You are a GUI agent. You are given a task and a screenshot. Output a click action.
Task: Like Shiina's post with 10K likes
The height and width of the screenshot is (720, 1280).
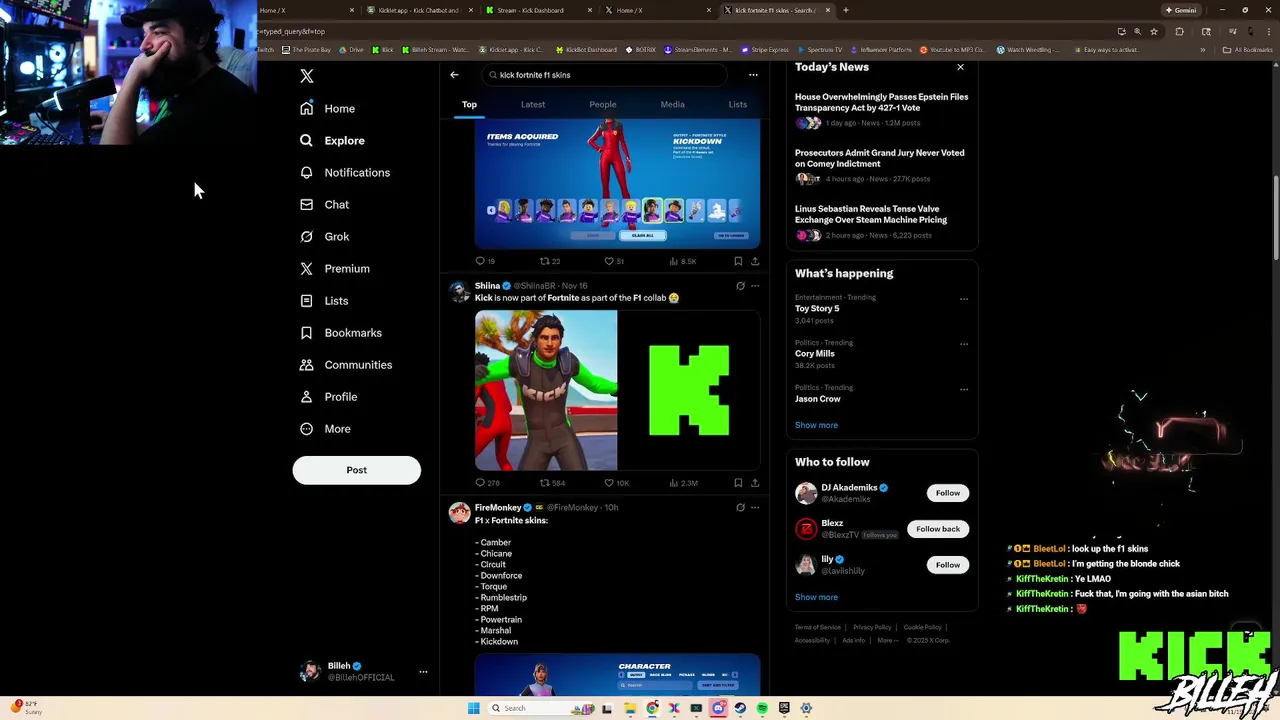pos(616,483)
